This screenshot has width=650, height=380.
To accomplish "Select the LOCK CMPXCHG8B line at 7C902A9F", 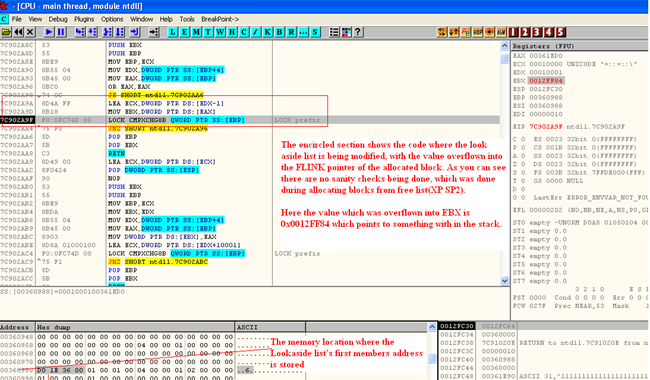I will [250, 120].
